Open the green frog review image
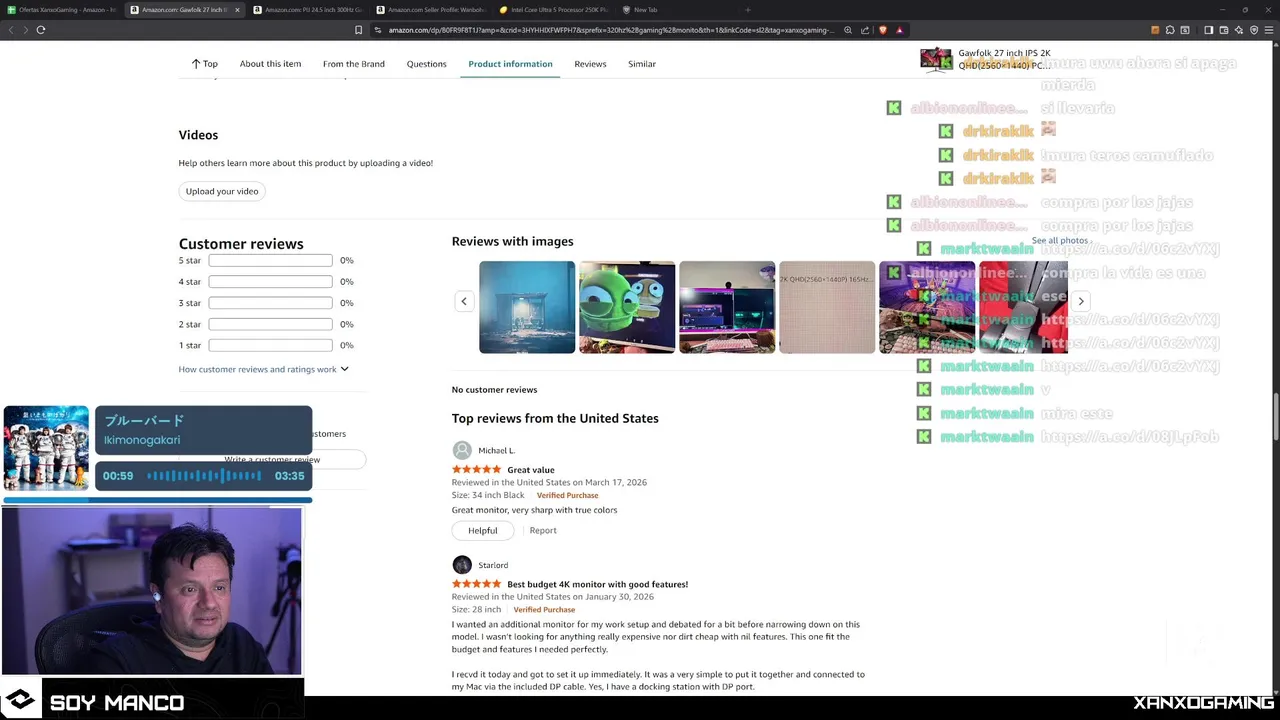The image size is (1280, 720). [627, 307]
